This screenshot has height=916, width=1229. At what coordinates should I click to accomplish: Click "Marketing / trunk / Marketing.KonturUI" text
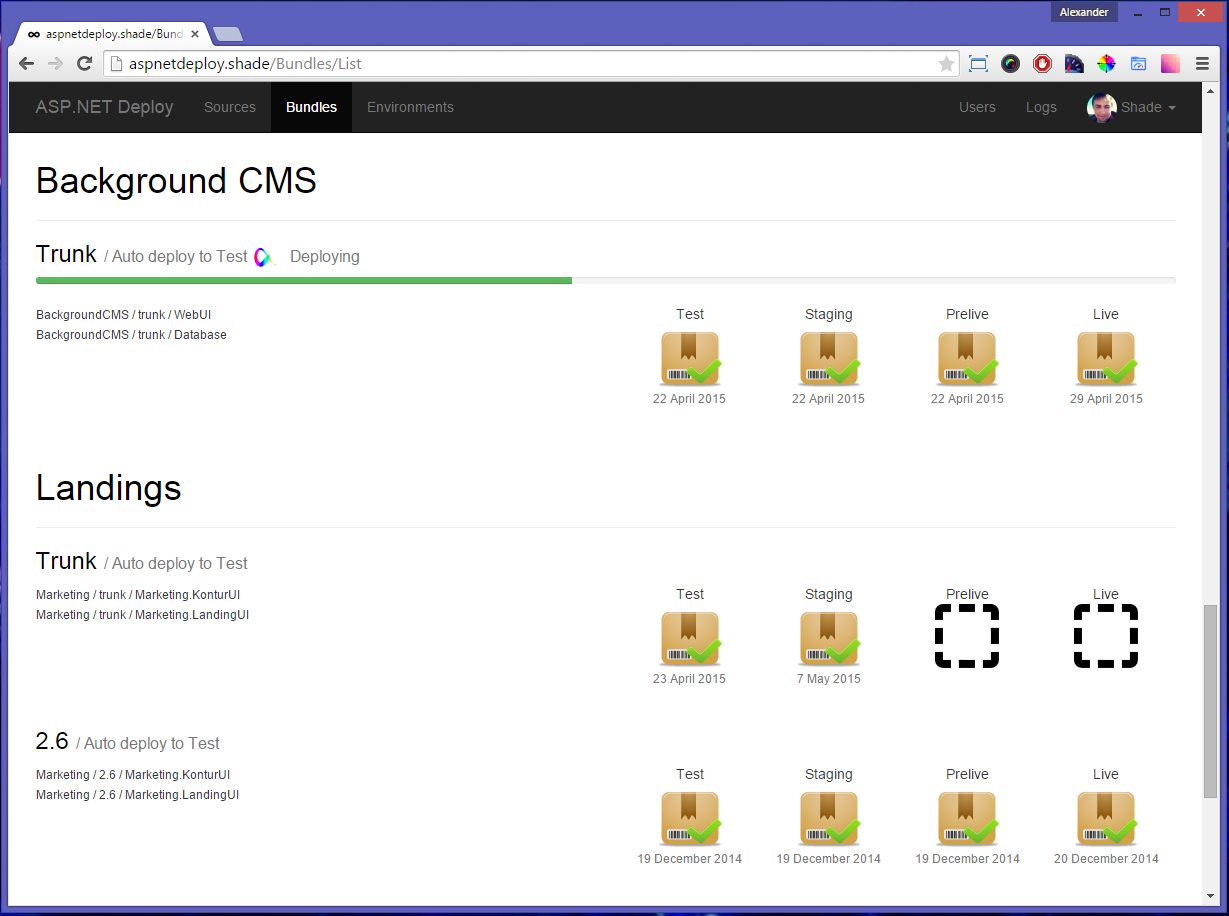point(138,595)
